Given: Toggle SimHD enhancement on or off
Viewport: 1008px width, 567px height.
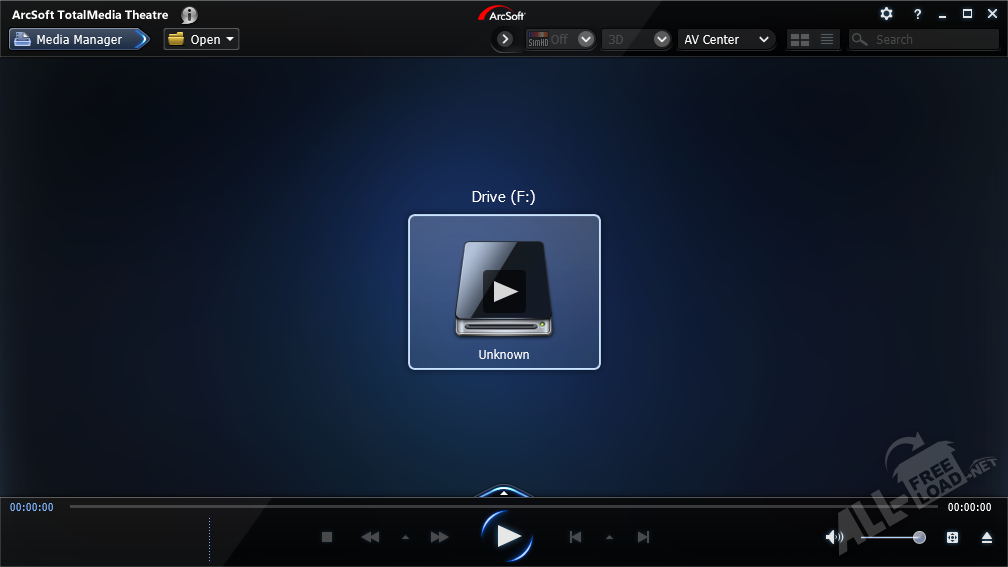Looking at the screenshot, I should pos(548,39).
